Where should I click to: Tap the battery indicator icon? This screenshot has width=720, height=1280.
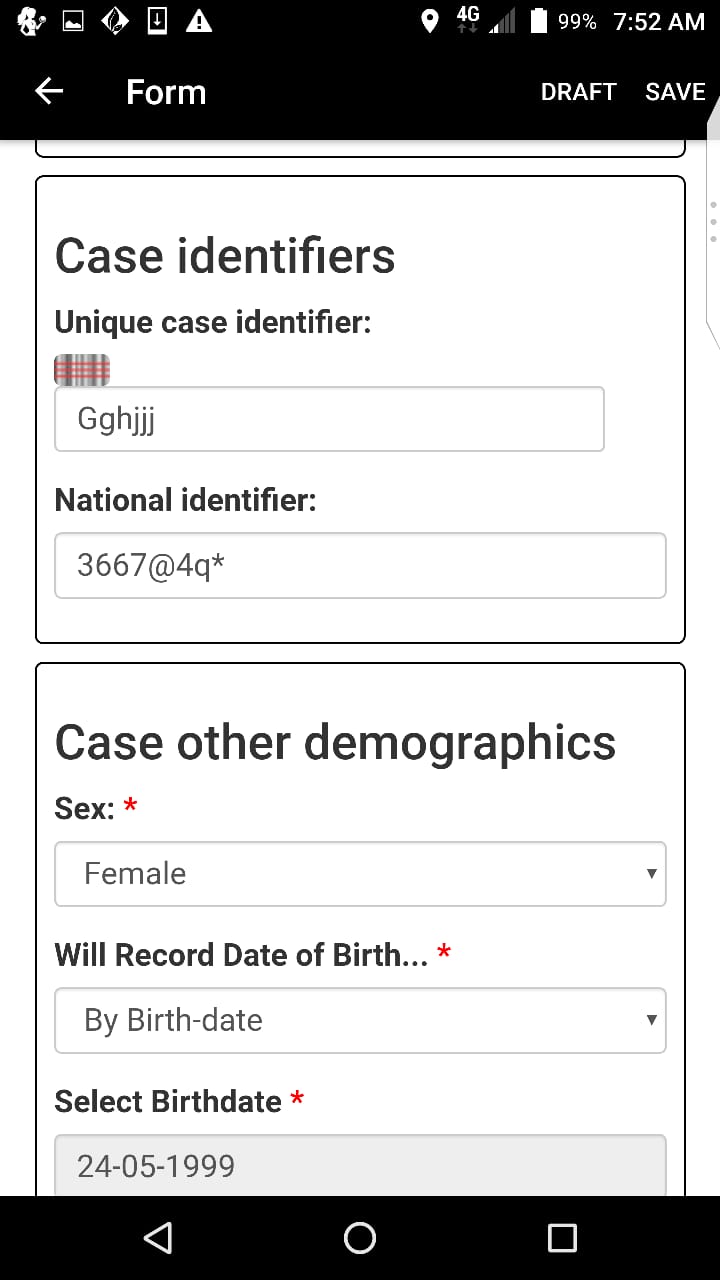tap(539, 21)
